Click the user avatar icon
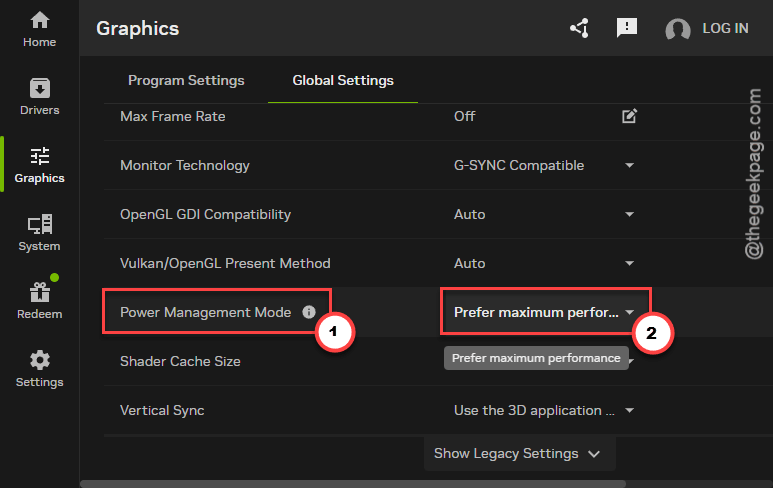 tap(677, 29)
